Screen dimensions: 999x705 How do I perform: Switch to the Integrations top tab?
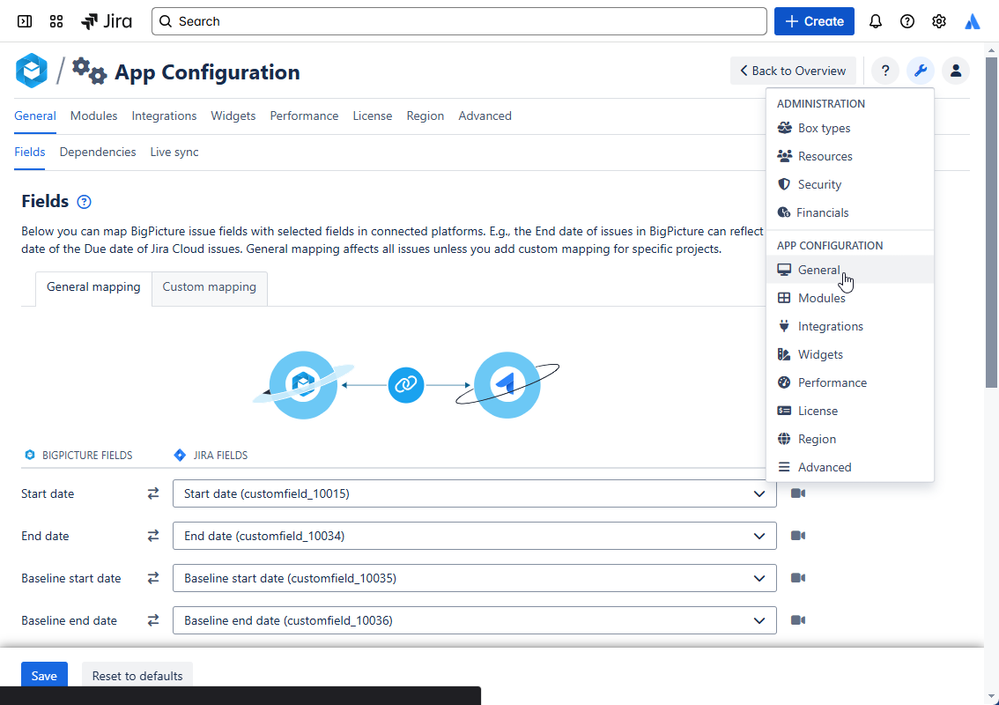164,116
